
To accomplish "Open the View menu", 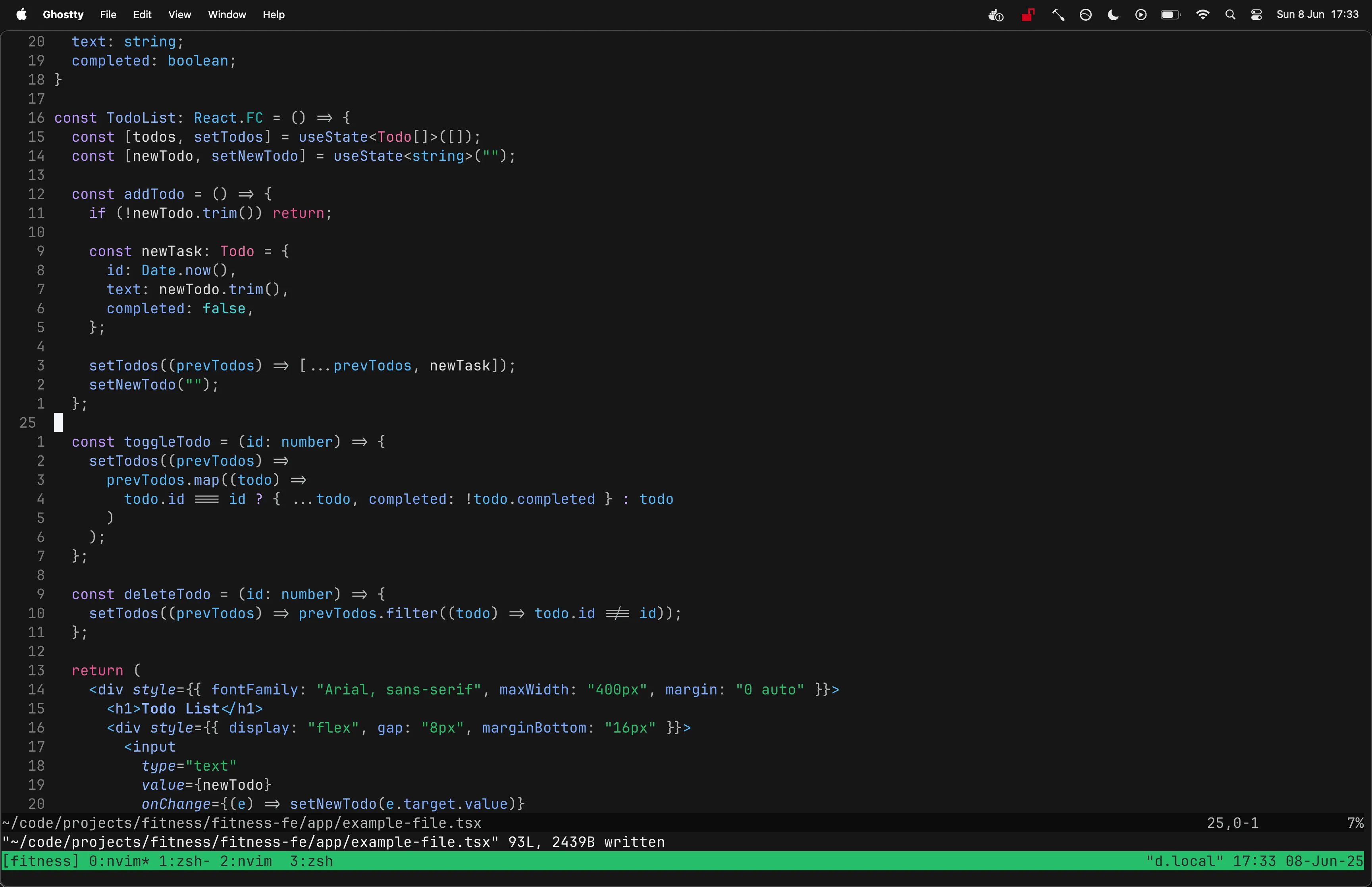I will 179,14.
